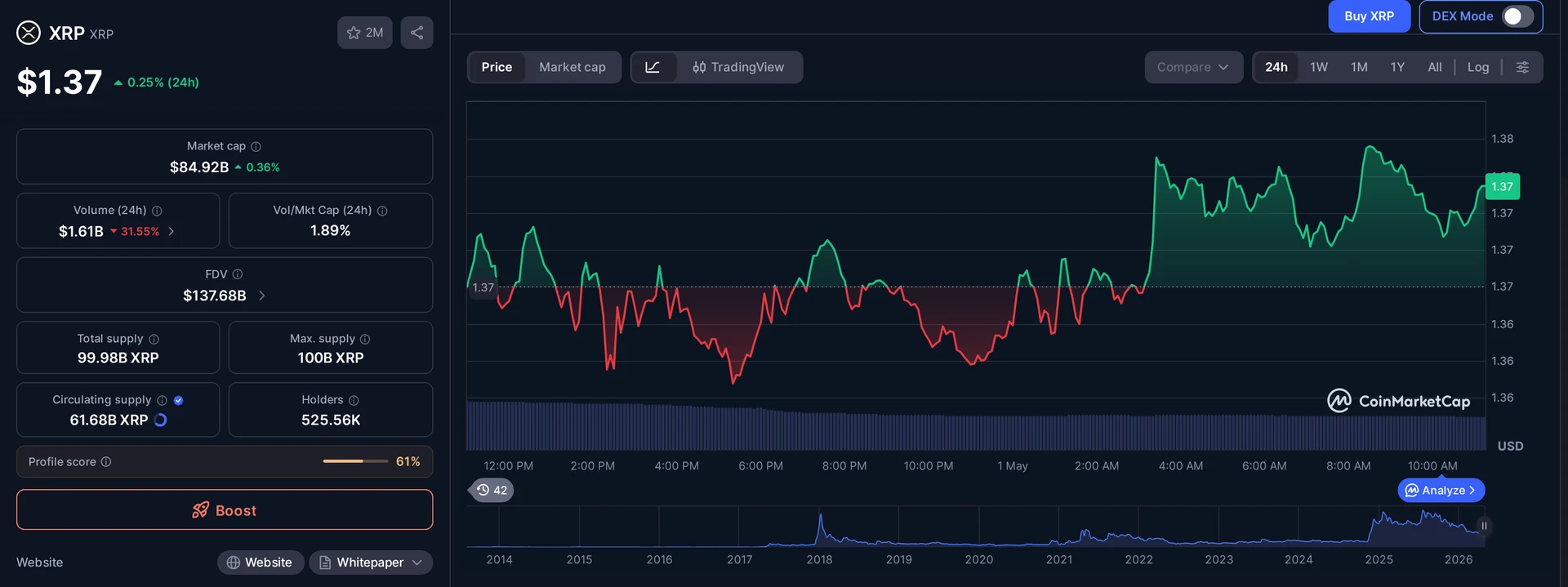Open Market cap info tooltip icon

coord(256,146)
